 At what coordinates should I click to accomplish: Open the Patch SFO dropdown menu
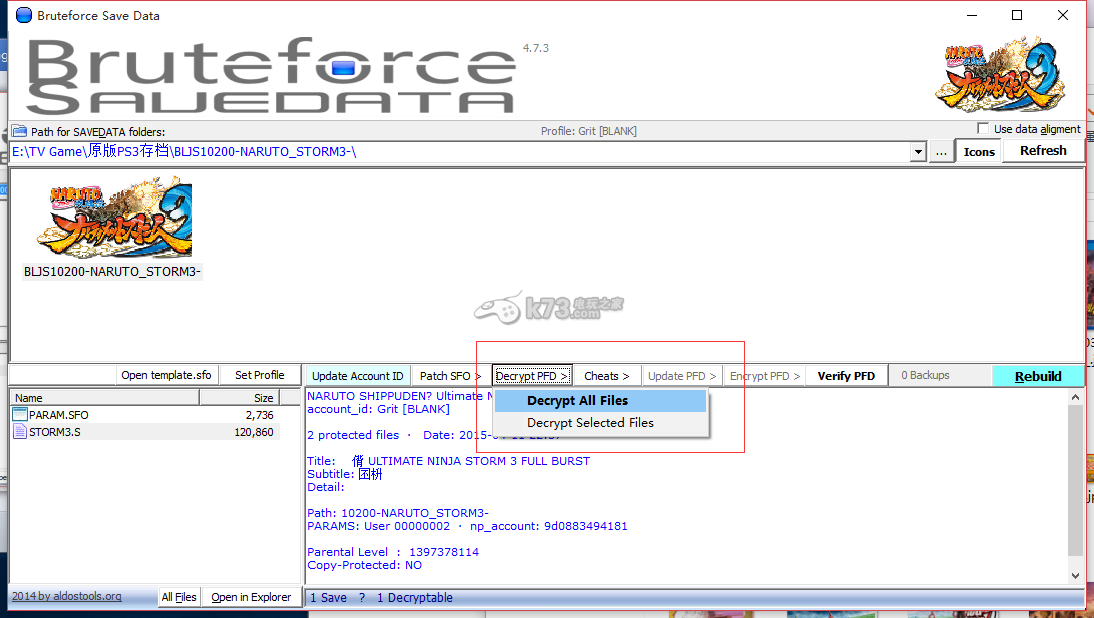point(450,376)
